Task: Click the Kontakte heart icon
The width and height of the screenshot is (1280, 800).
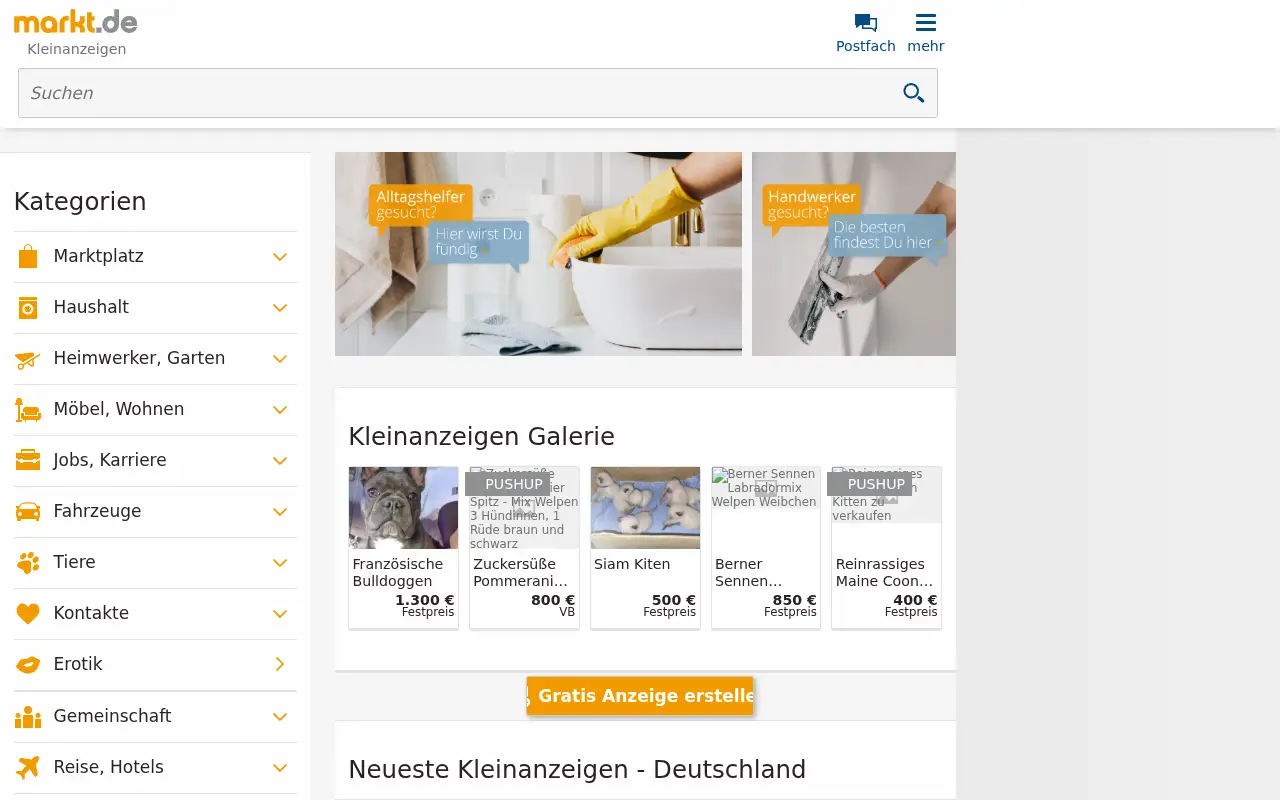Action: coord(28,614)
